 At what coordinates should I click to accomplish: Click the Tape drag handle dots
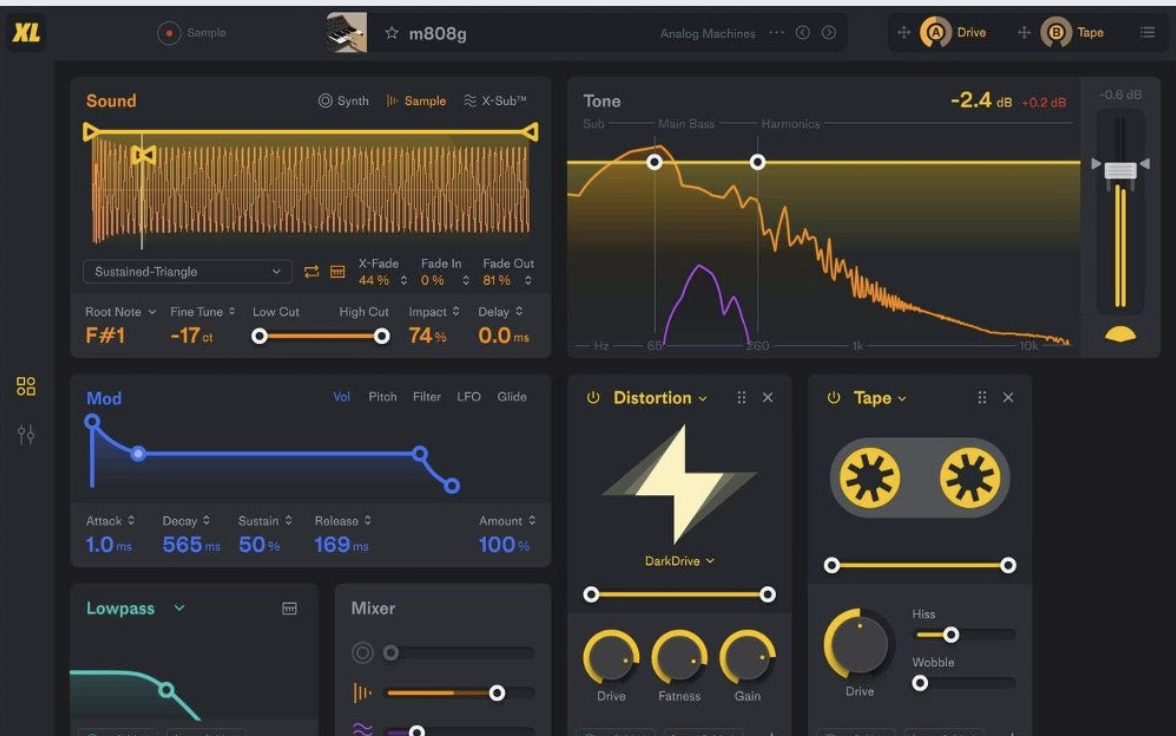pos(982,398)
